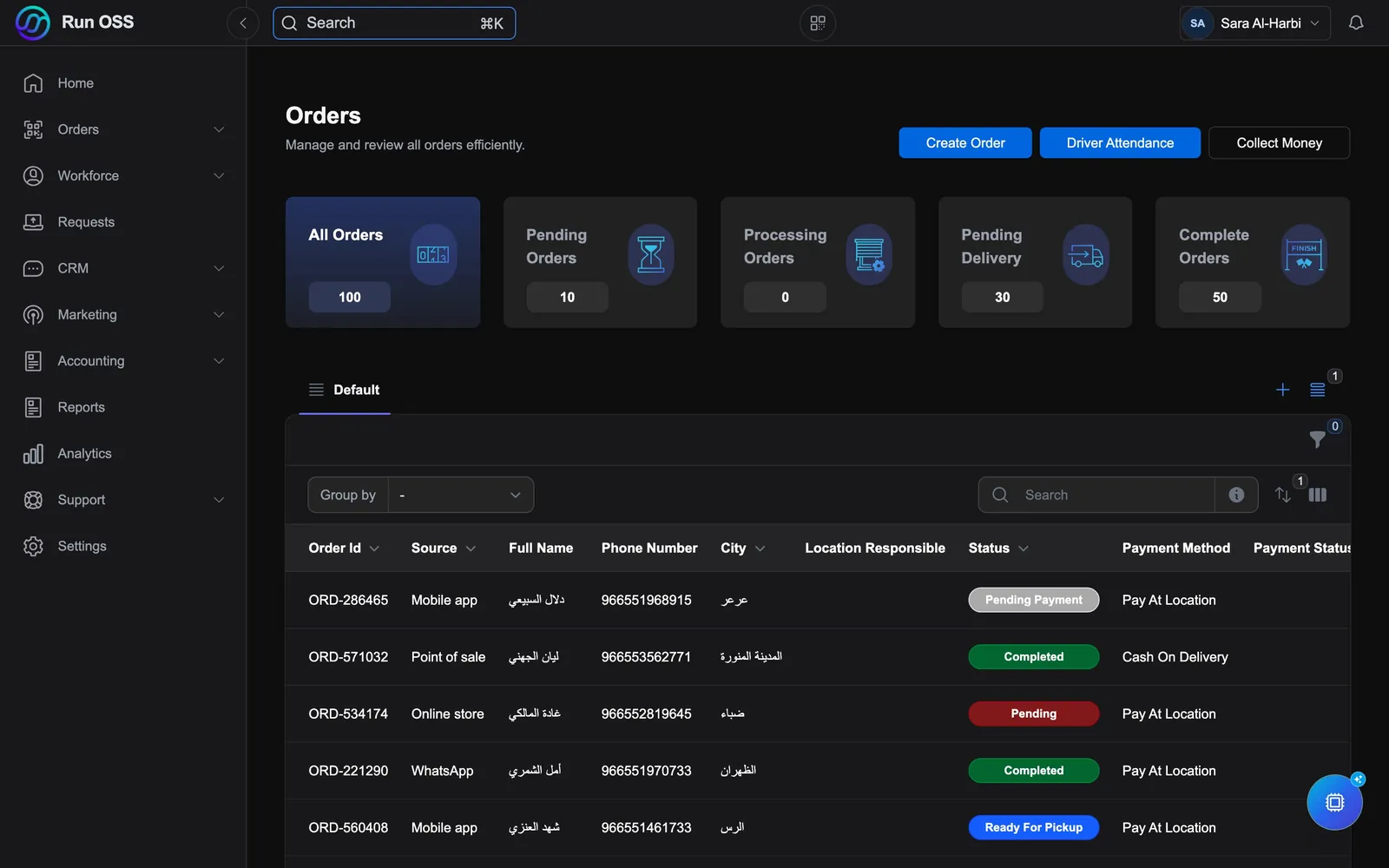Click the Run OSS logo icon
Screen dimensions: 1389x868
[x=33, y=23]
